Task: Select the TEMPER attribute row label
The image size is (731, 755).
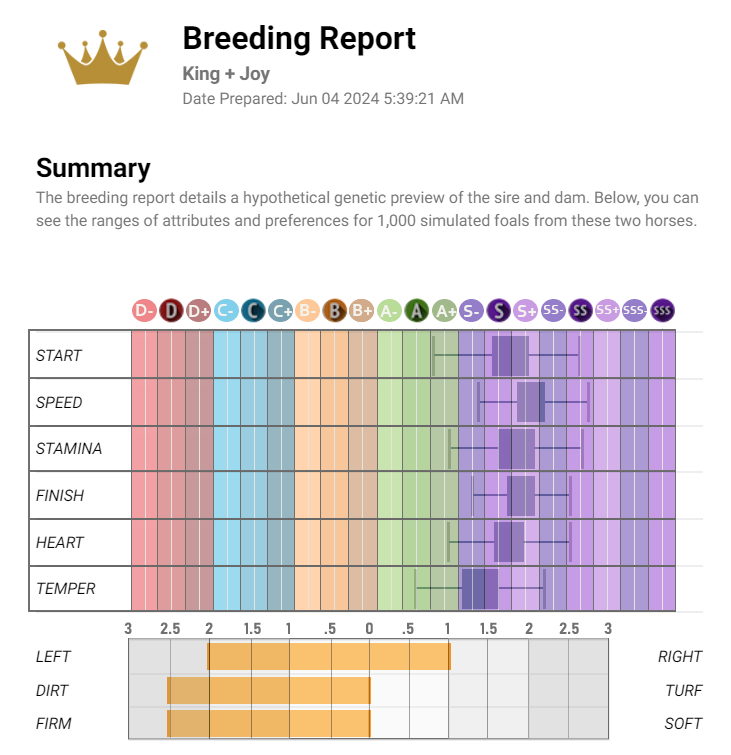Action: tap(66, 588)
